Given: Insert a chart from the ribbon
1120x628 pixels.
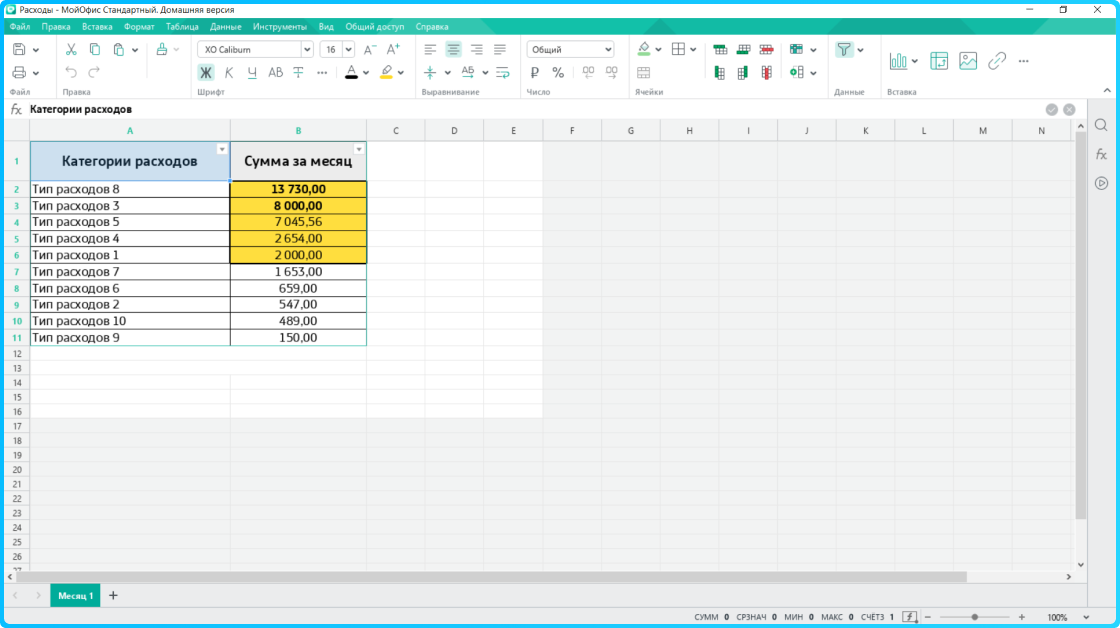Looking at the screenshot, I should tap(898, 61).
